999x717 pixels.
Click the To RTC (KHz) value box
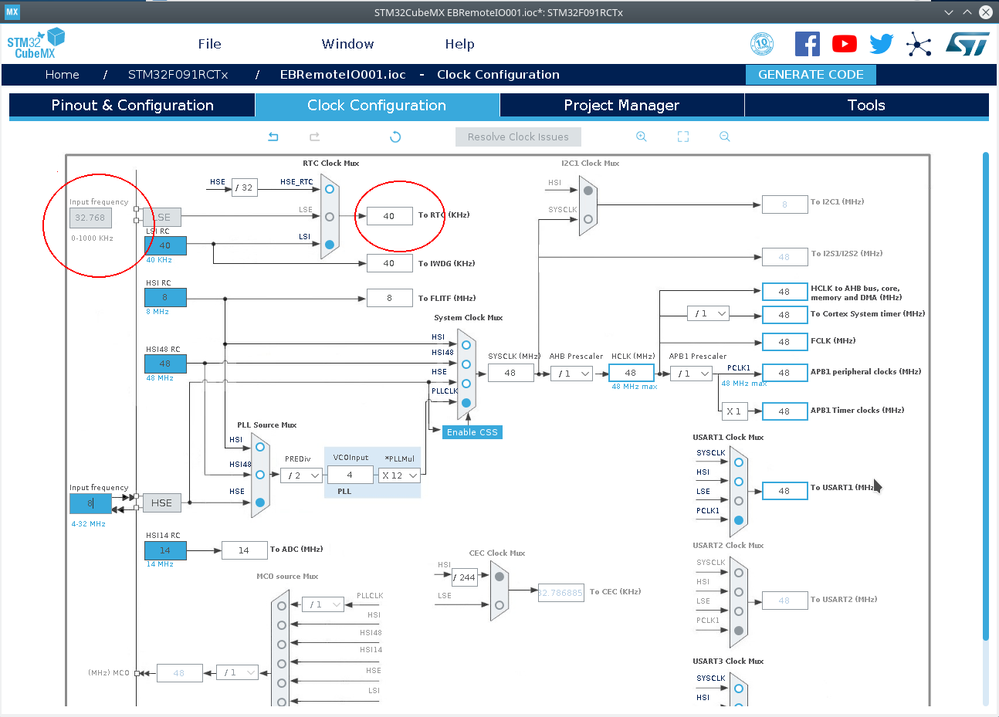pos(389,216)
